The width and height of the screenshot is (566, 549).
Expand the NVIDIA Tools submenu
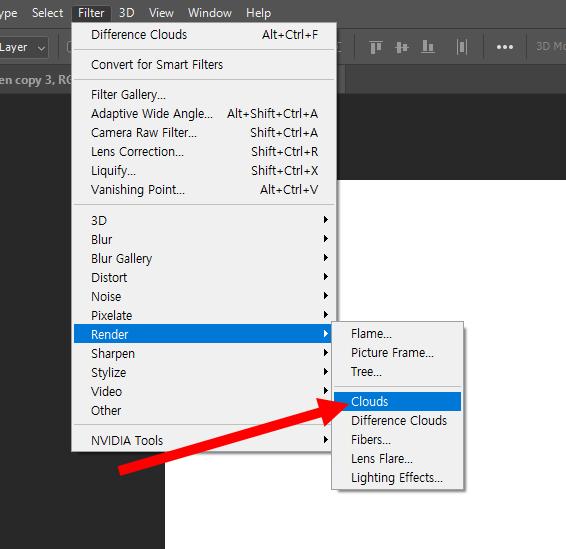(x=204, y=440)
